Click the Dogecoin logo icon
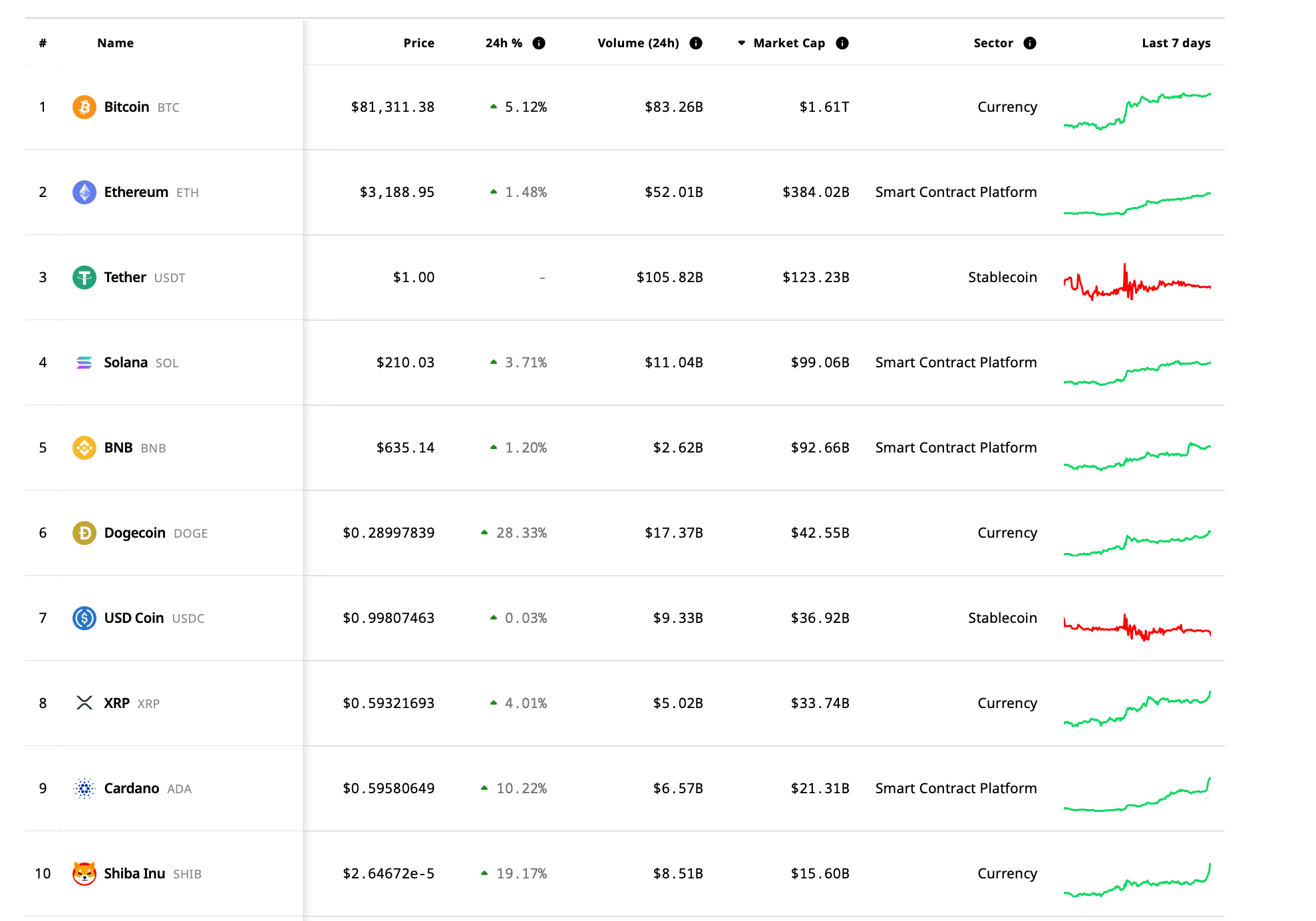The width and height of the screenshot is (1316, 921). pyautogui.click(x=84, y=533)
